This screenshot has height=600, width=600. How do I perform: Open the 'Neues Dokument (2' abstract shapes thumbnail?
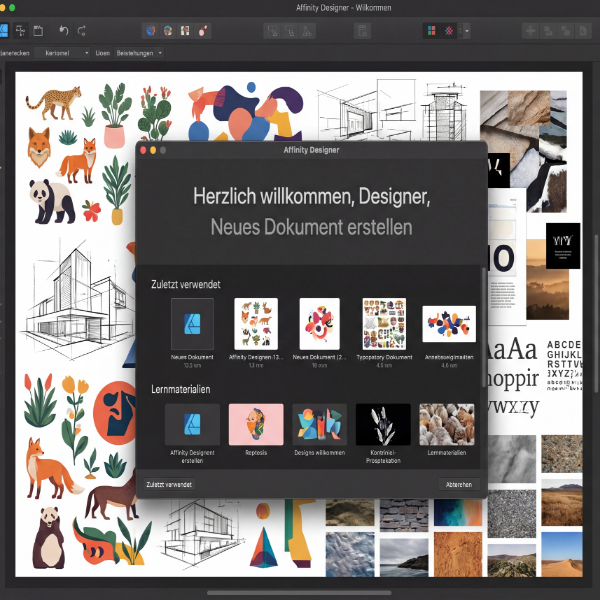[320, 324]
